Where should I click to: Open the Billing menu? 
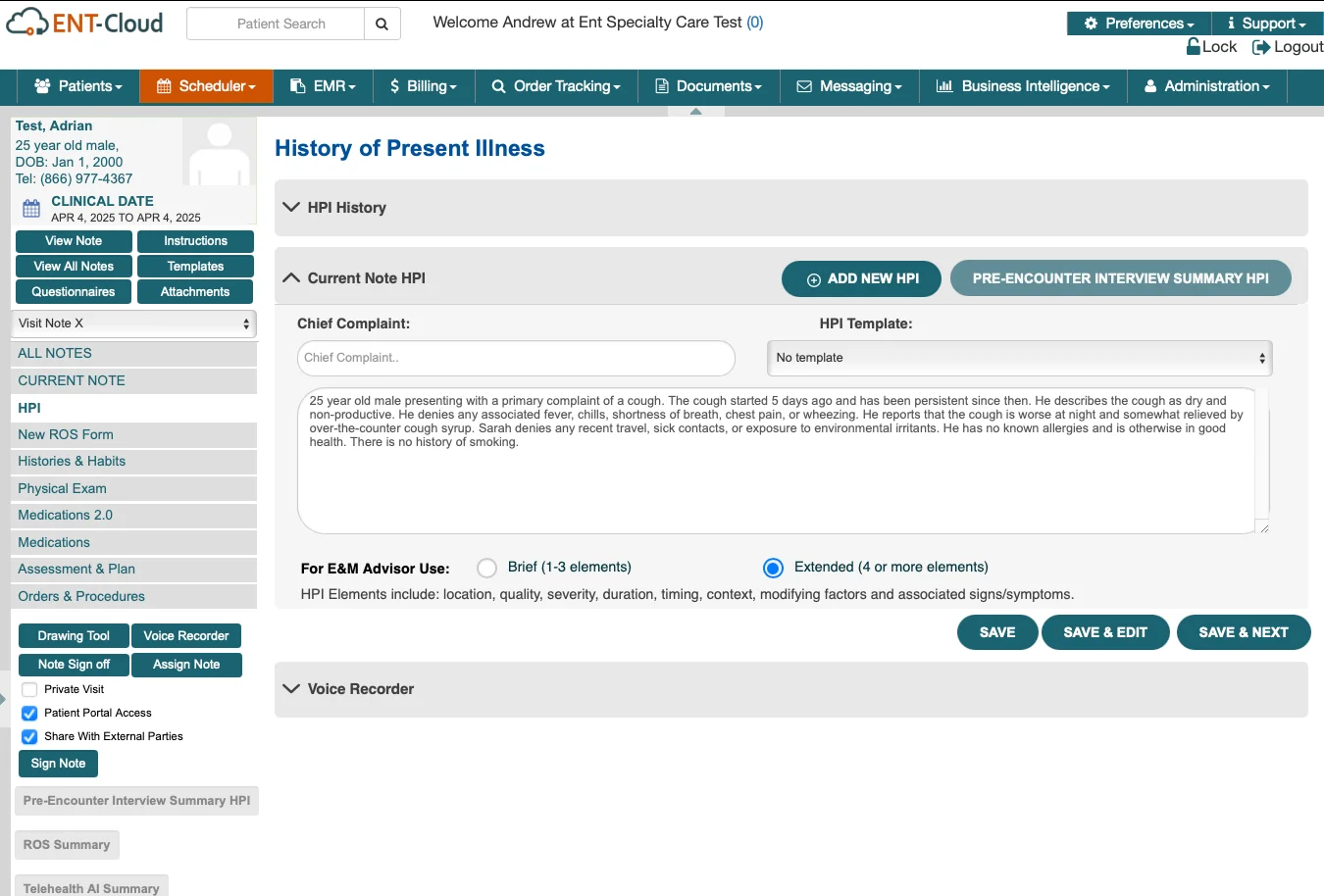[x=423, y=86]
